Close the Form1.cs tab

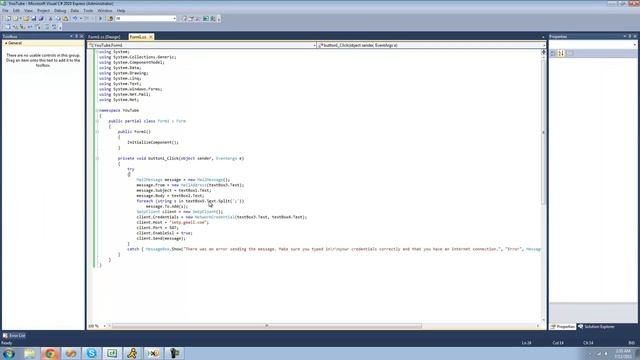[151, 37]
